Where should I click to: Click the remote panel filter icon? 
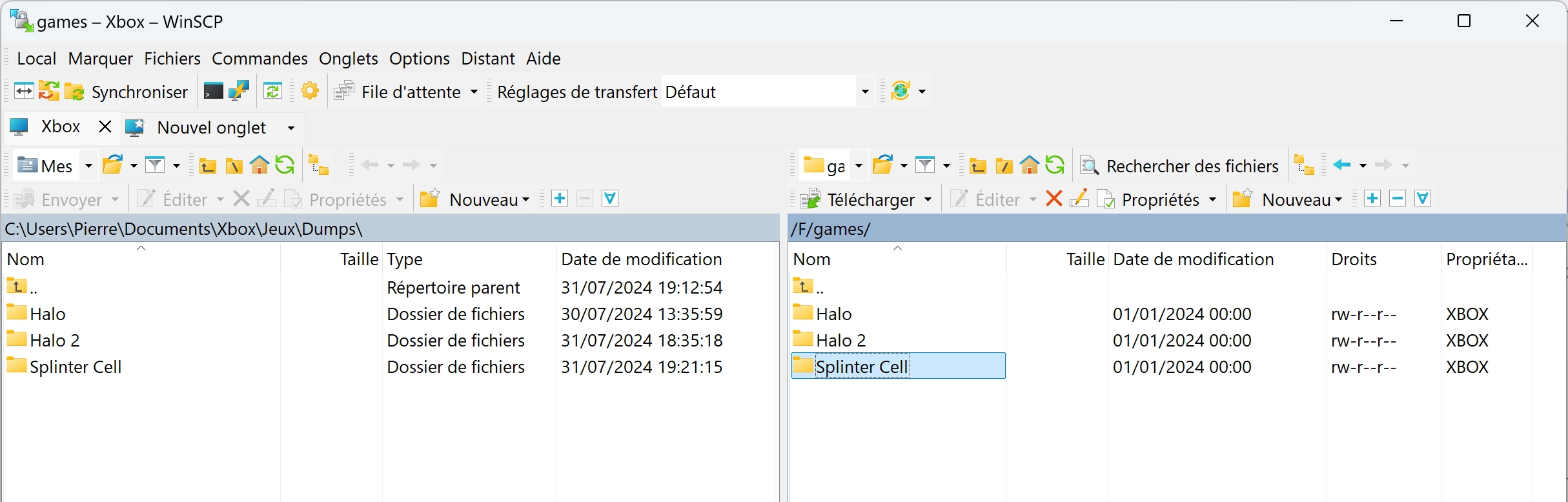[x=925, y=165]
